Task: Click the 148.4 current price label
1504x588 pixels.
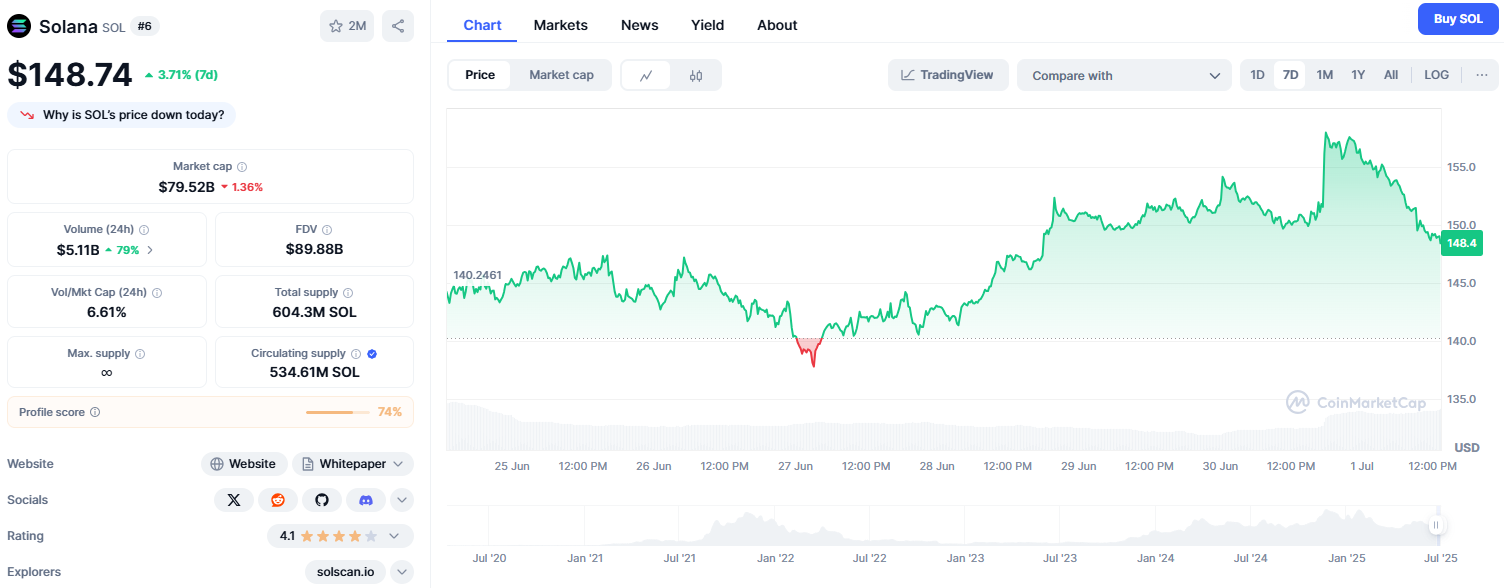Action: click(1461, 243)
